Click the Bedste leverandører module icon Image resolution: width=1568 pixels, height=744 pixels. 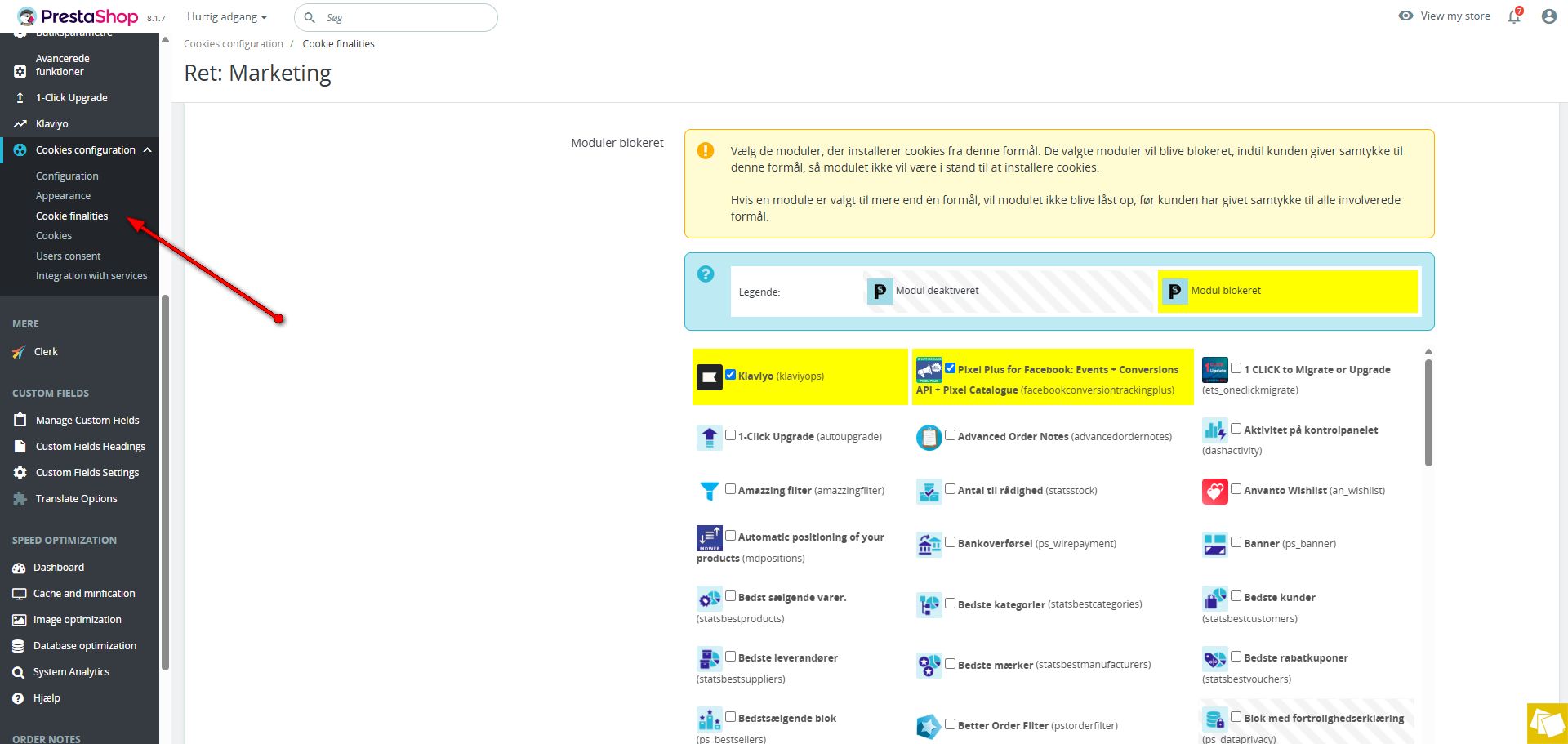[709, 659]
